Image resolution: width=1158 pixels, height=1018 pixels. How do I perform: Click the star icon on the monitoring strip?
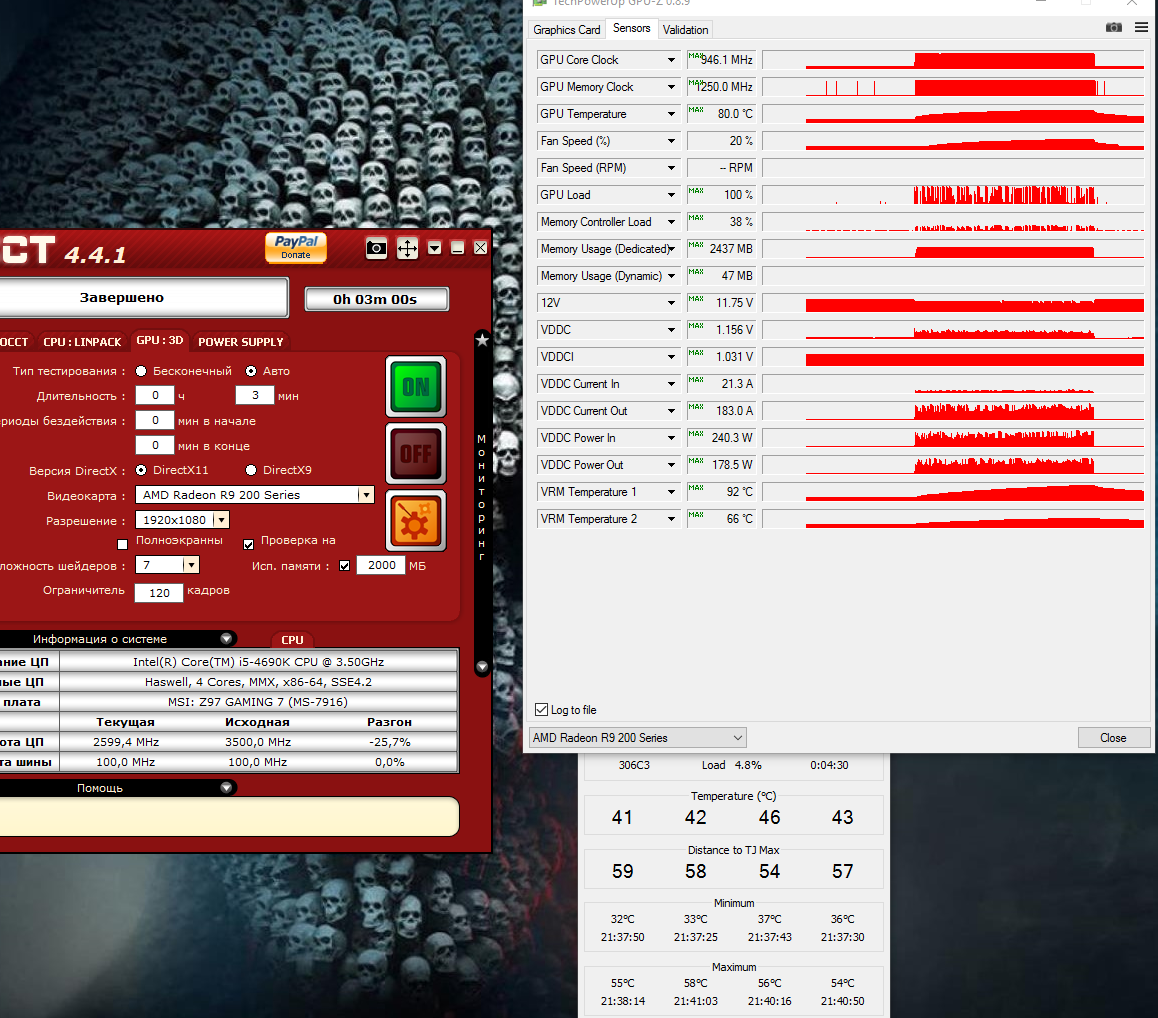point(482,340)
